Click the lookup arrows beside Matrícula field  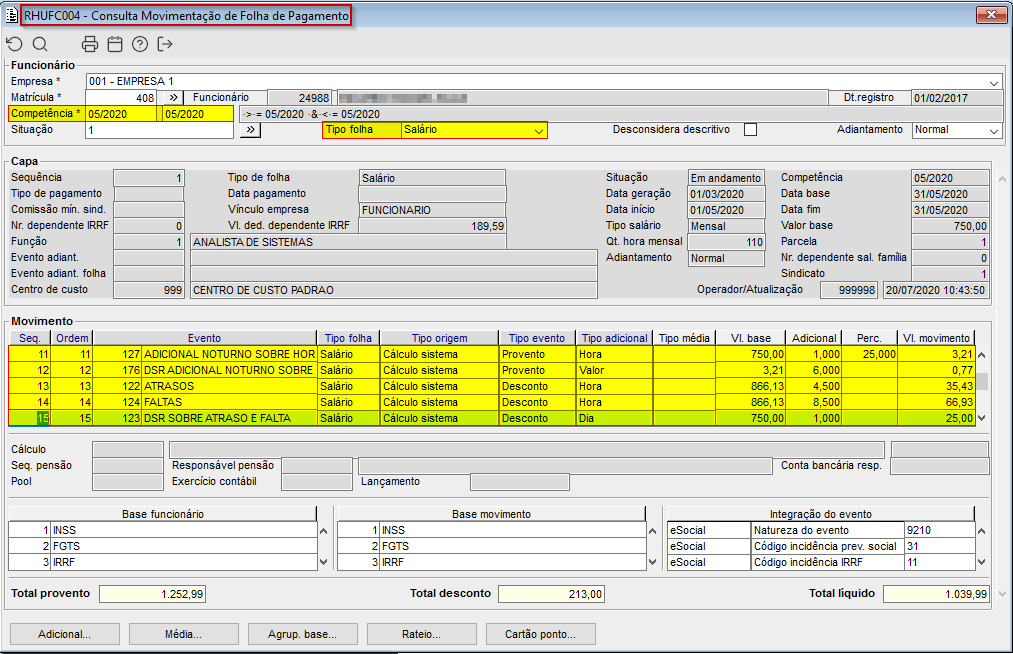coord(171,98)
